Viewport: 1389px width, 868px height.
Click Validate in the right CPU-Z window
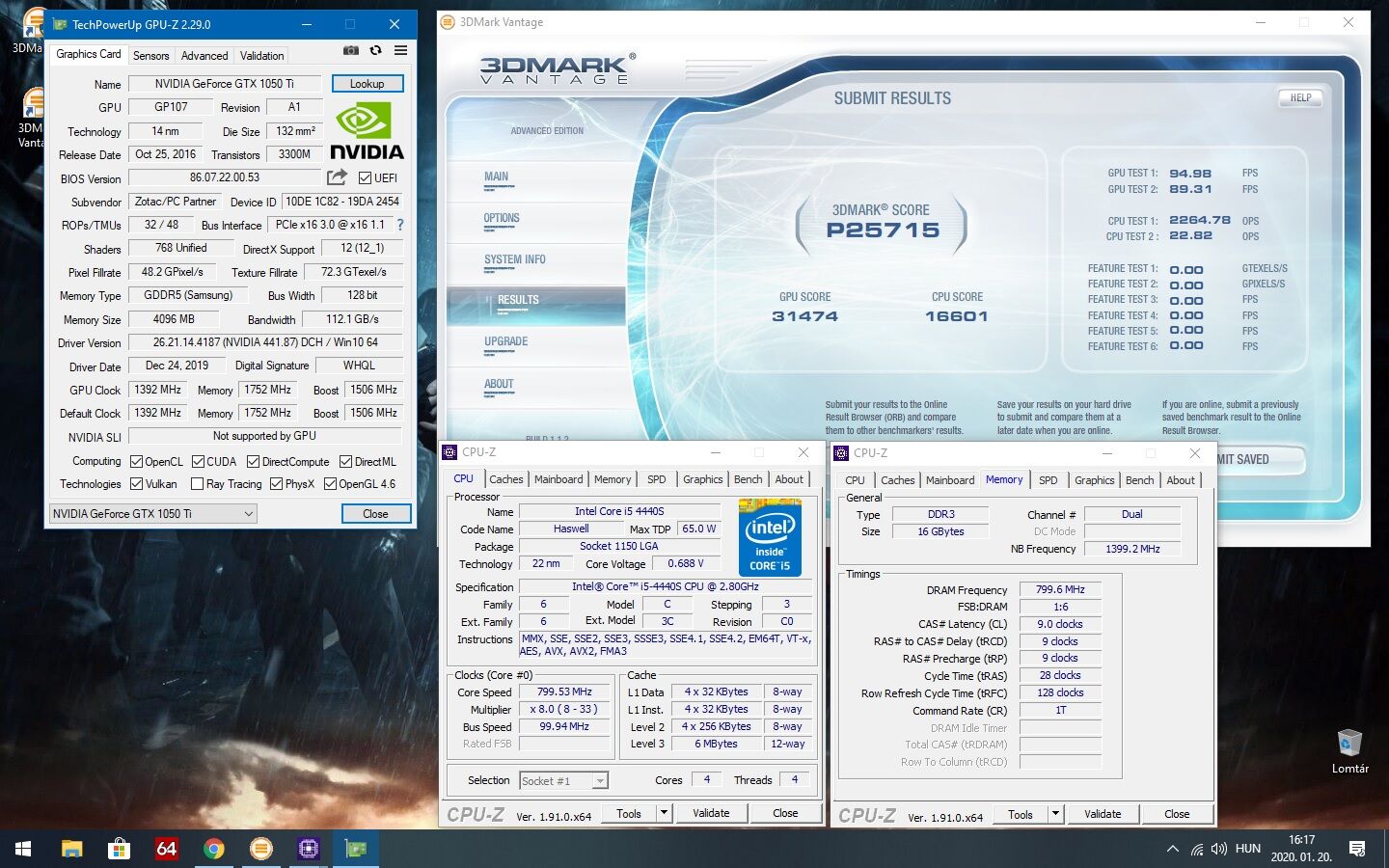pos(1103,814)
